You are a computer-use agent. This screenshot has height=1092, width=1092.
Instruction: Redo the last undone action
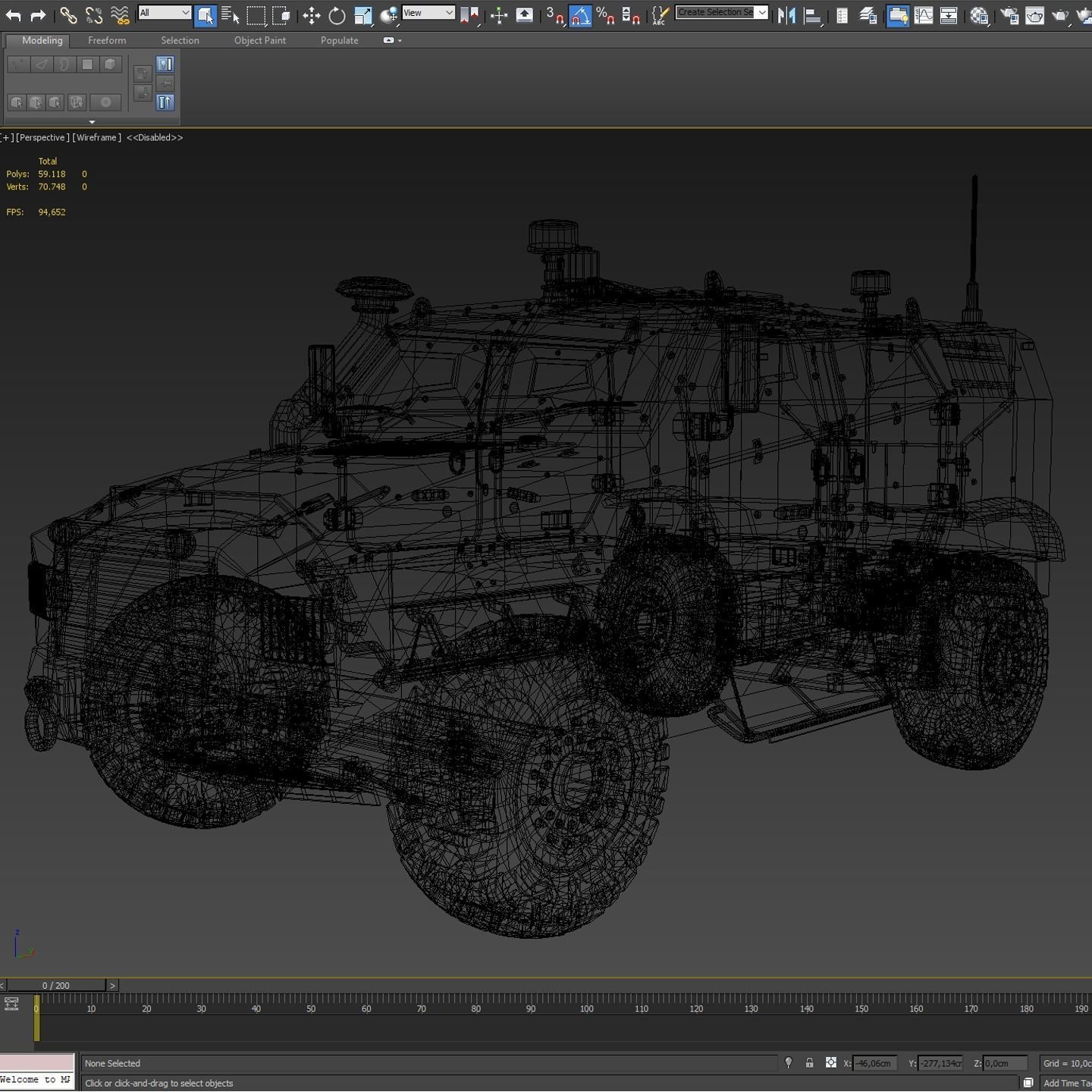pyautogui.click(x=38, y=14)
